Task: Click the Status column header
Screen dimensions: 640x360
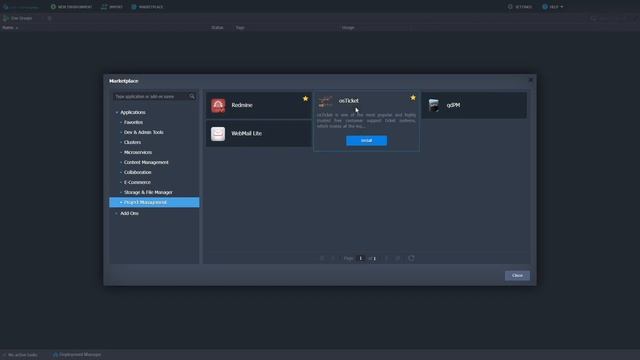Action: pos(217,28)
